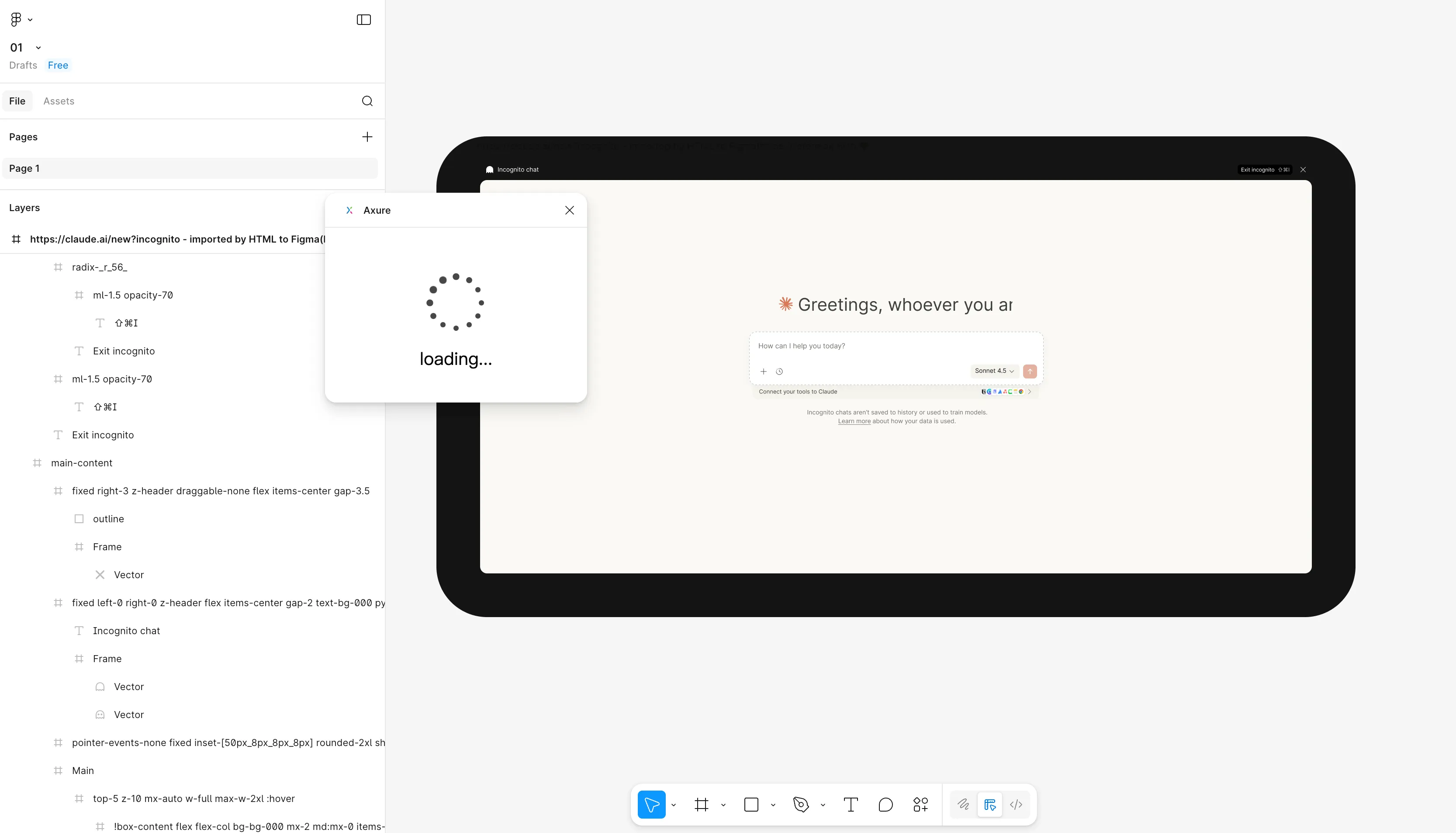Viewport: 1456px width, 833px height.
Task: Switch to Dev Mode toggle
Action: (1016, 805)
